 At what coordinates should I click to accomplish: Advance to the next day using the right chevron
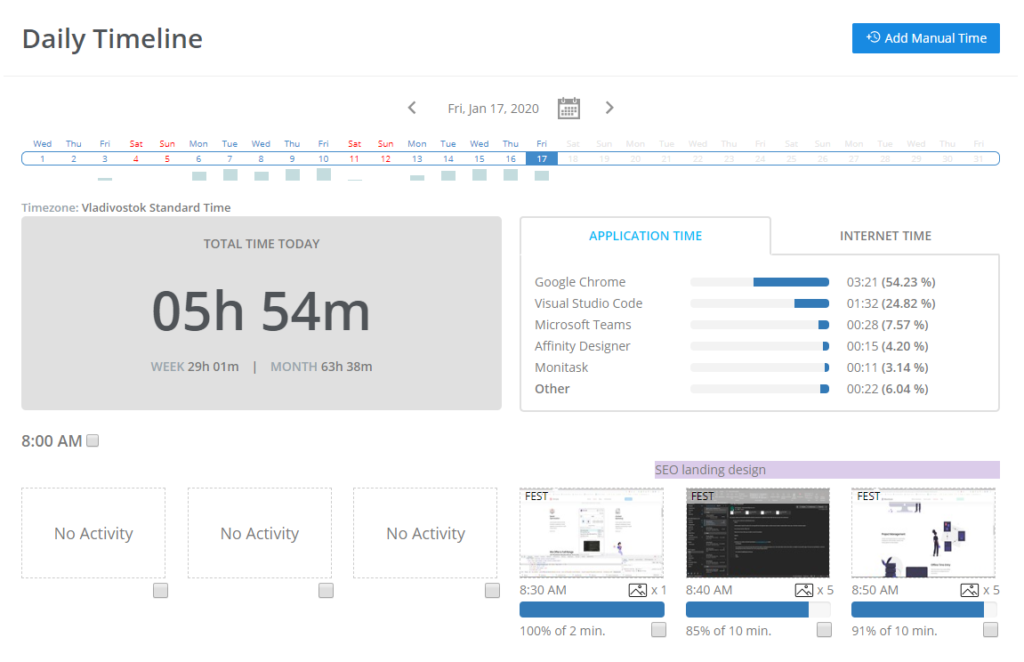click(x=610, y=107)
